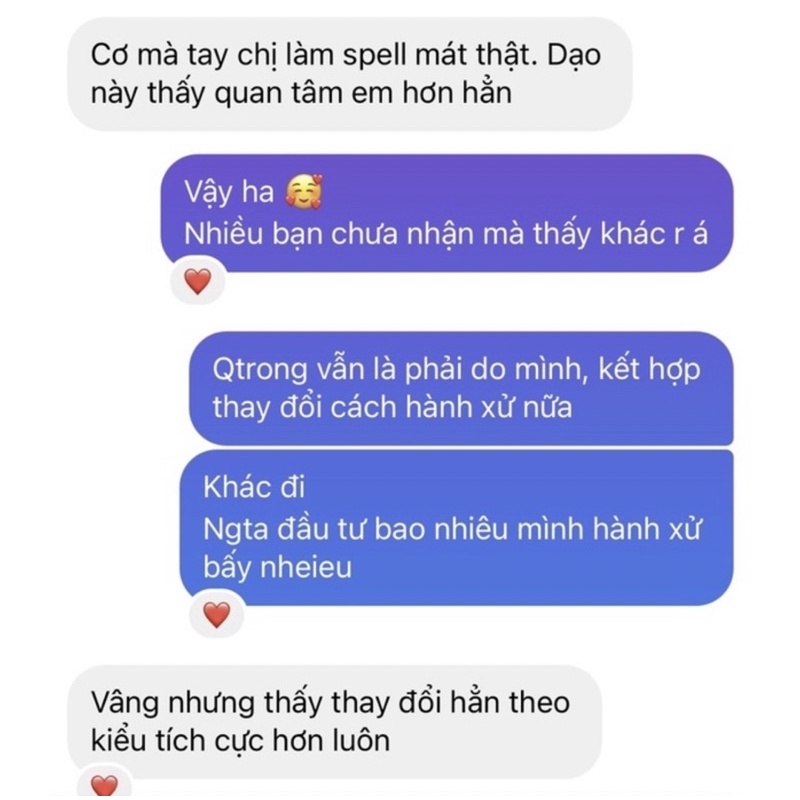Screen dimensions: 800x800
Task: Select the 'Khác đi' message bubble
Action: tap(457, 528)
